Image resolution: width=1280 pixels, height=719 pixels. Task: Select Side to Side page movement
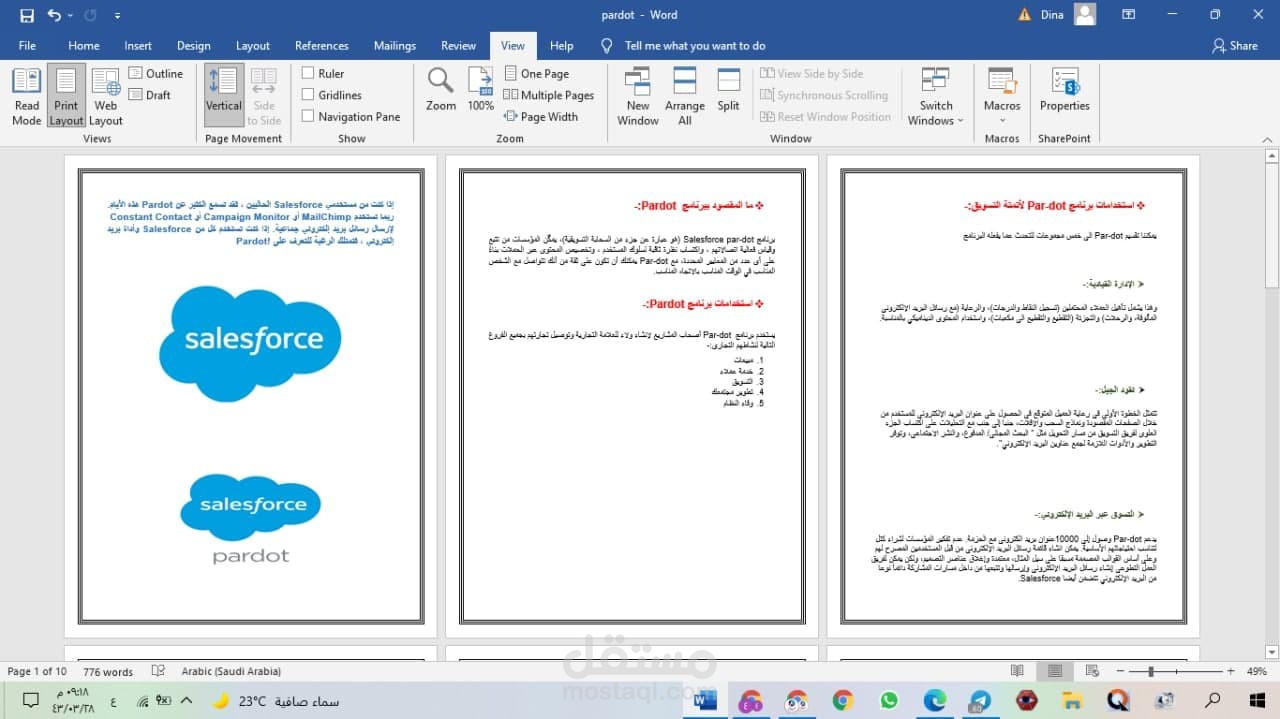[264, 96]
